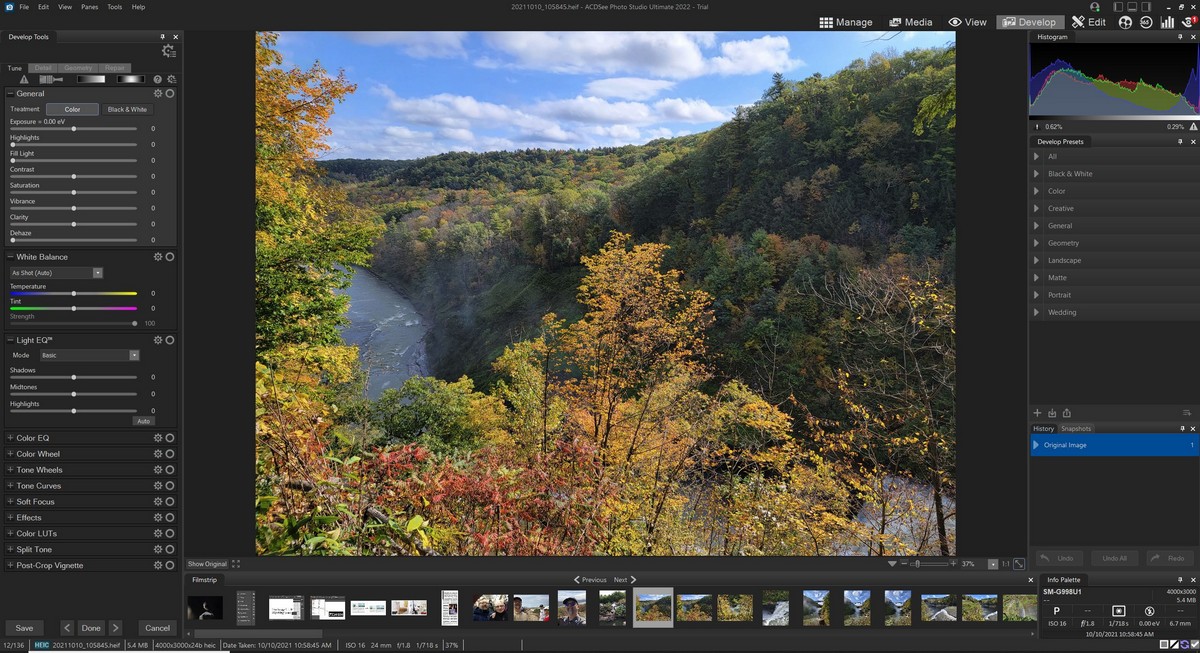Image resolution: width=1200 pixels, height=653 pixels.
Task: Open the Tools menu
Action: (x=115, y=7)
